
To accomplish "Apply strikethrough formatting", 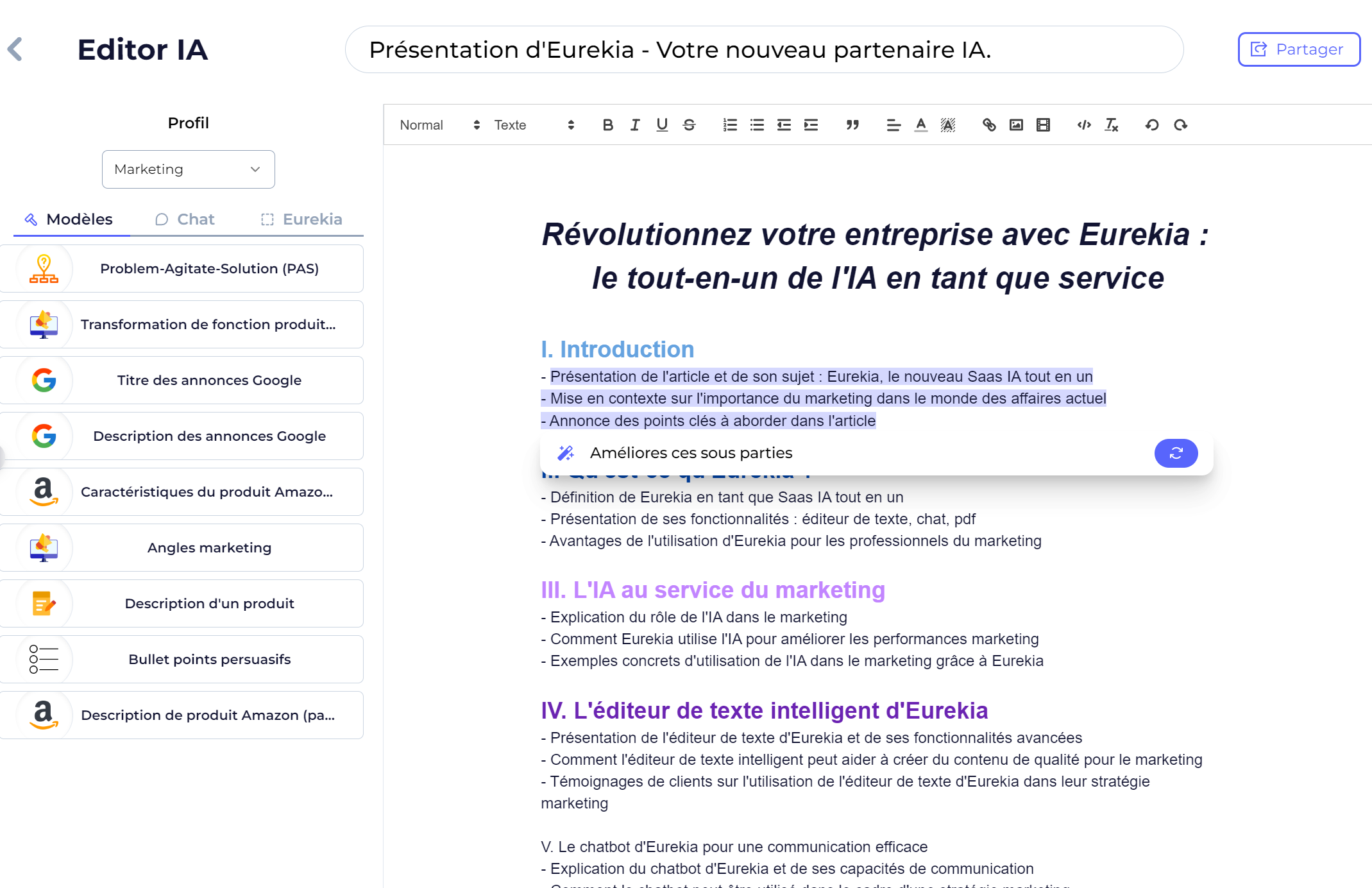I will tap(689, 125).
